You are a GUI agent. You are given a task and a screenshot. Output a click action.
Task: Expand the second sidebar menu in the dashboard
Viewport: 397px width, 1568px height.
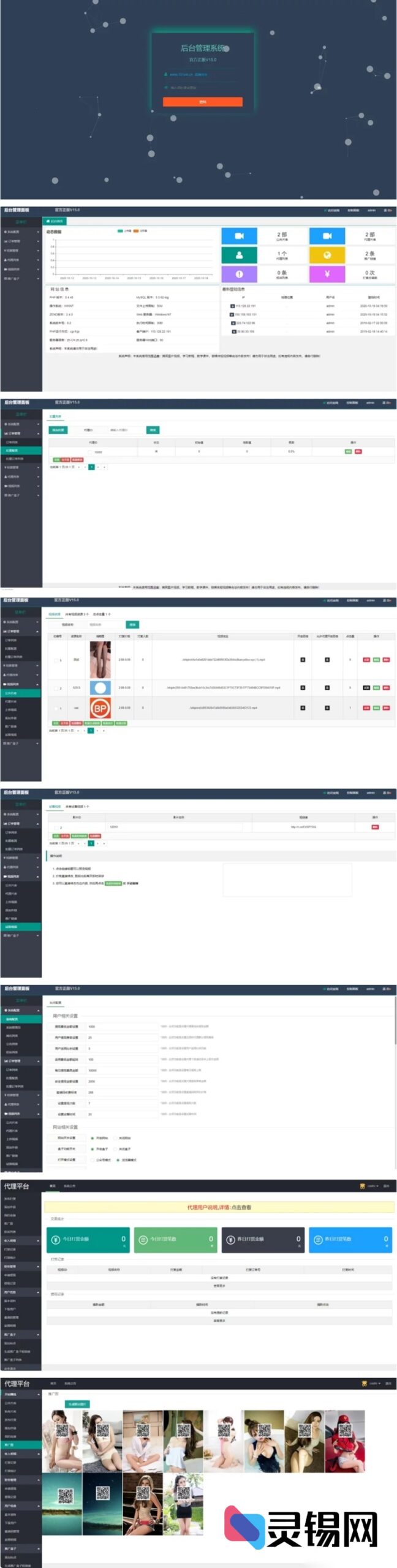tap(21, 241)
